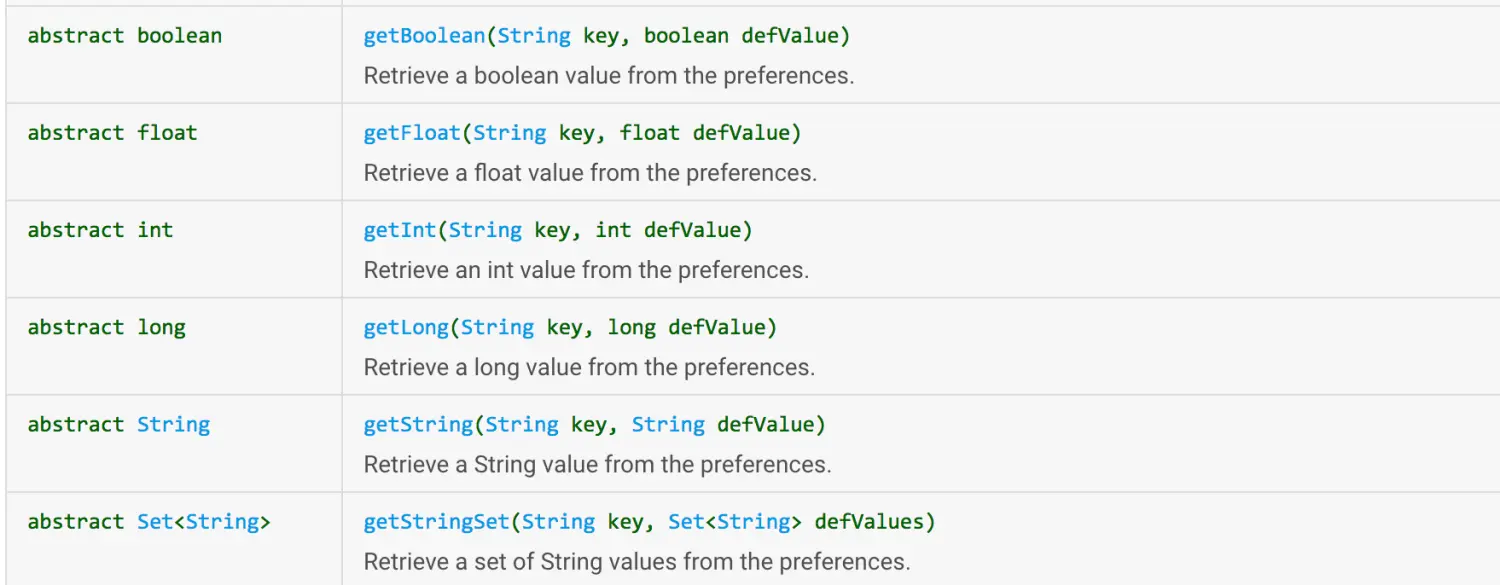Click String type in getInt parameters
This screenshot has width=1500, height=585.
coord(486,230)
